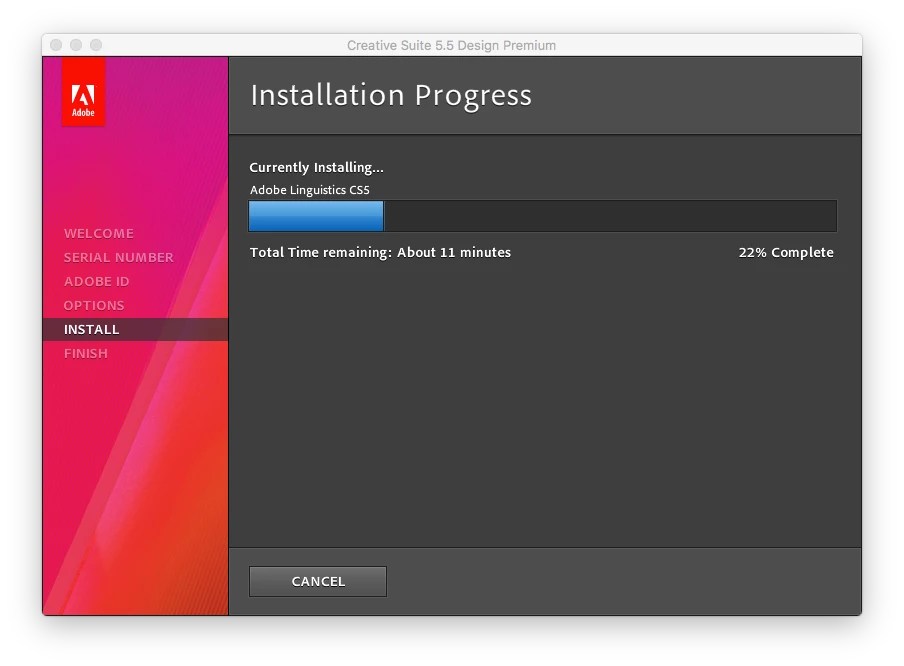The height and width of the screenshot is (666, 904).
Task: Select the FINISH step
Action: click(85, 353)
